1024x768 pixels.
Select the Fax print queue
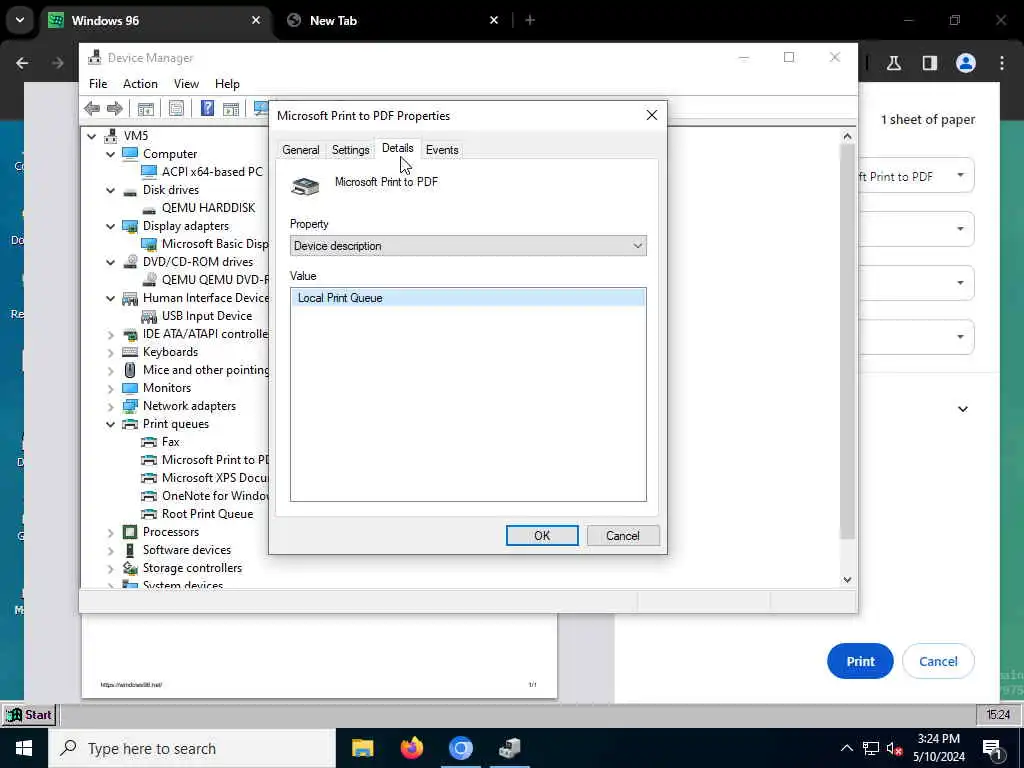[170, 442]
